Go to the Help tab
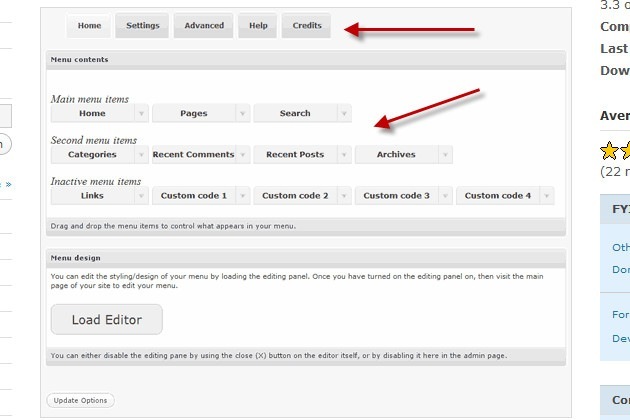This screenshot has height=420, width=630. (x=257, y=26)
